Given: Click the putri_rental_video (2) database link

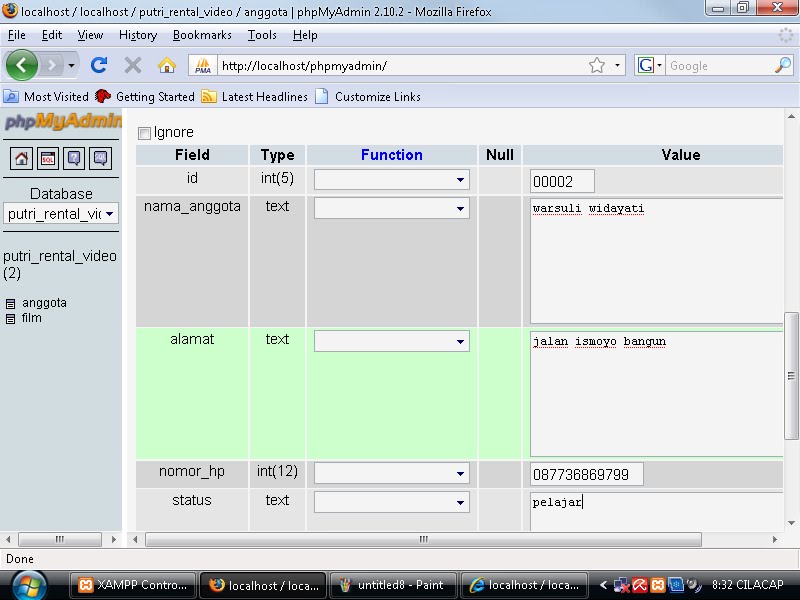Looking at the screenshot, I should [60, 264].
